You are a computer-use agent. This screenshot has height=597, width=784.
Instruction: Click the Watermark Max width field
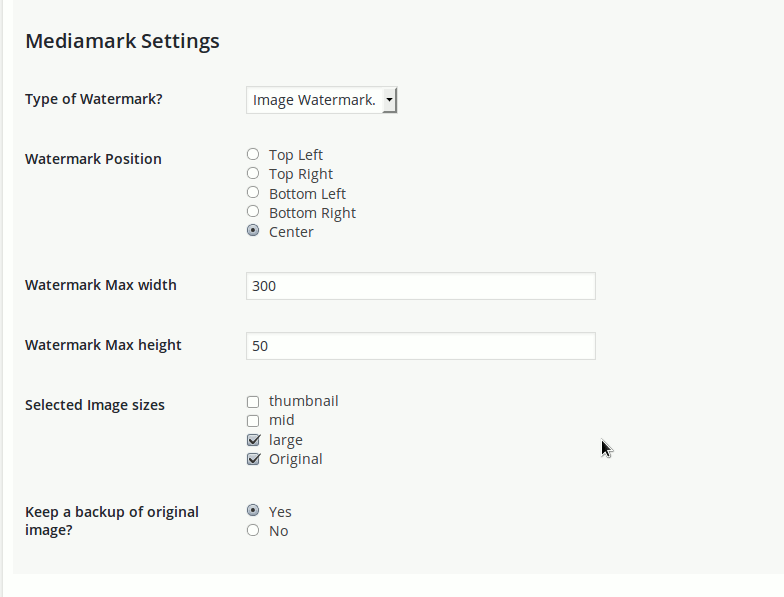[x=420, y=286]
